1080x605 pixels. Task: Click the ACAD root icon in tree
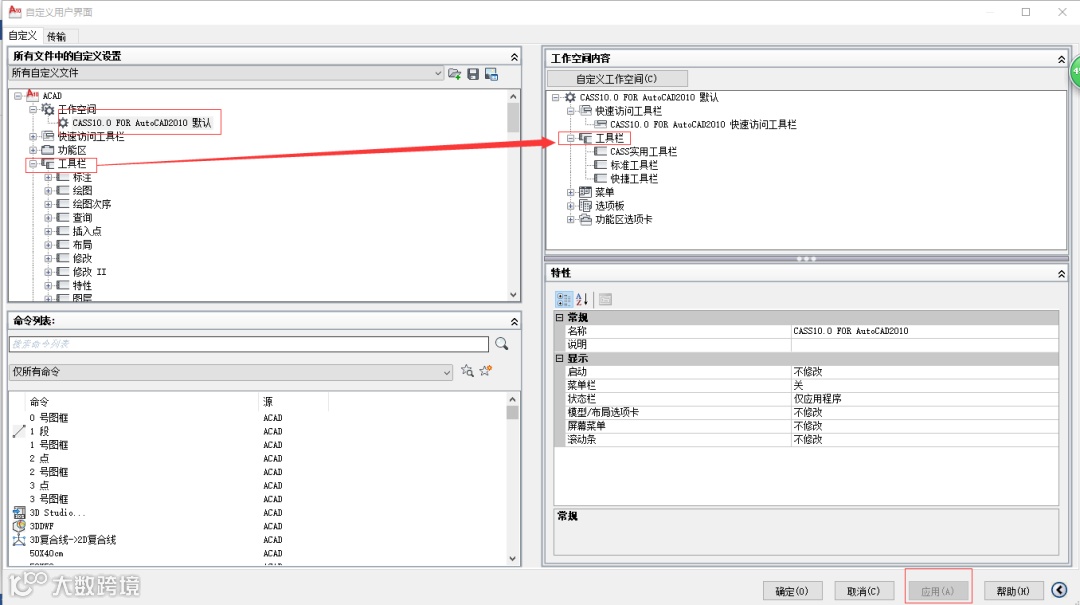click(x=32, y=95)
